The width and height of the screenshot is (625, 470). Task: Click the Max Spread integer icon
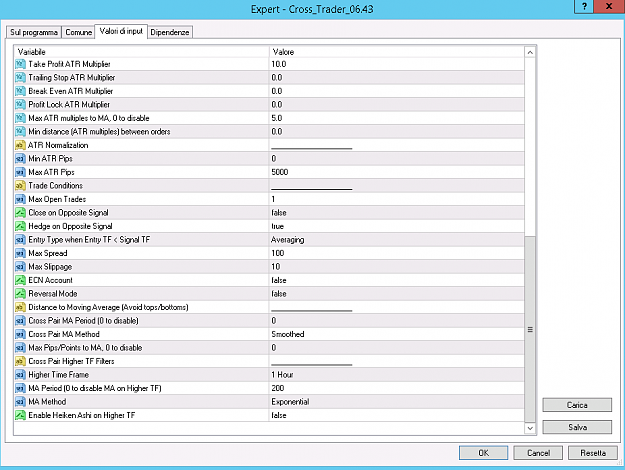(x=20, y=253)
